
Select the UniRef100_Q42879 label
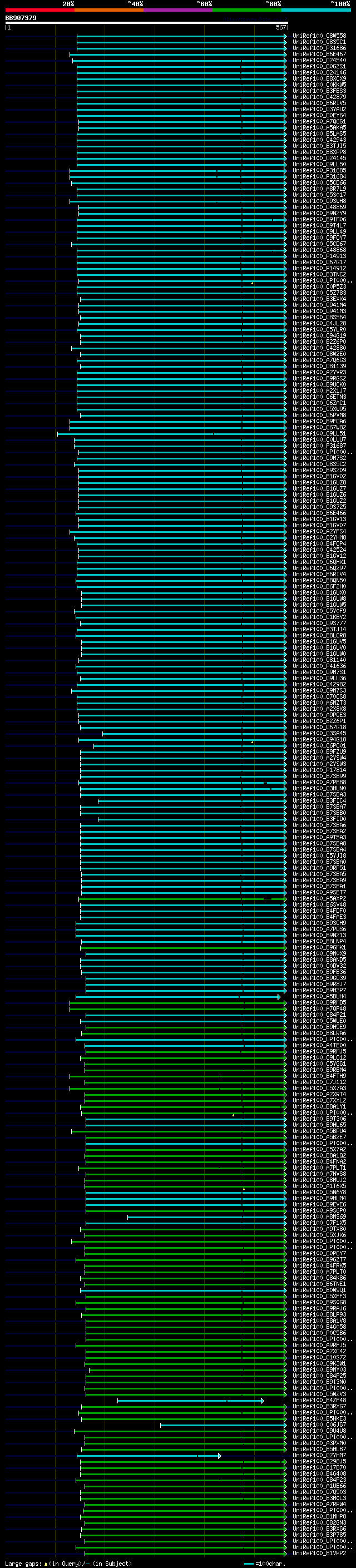point(319,97)
